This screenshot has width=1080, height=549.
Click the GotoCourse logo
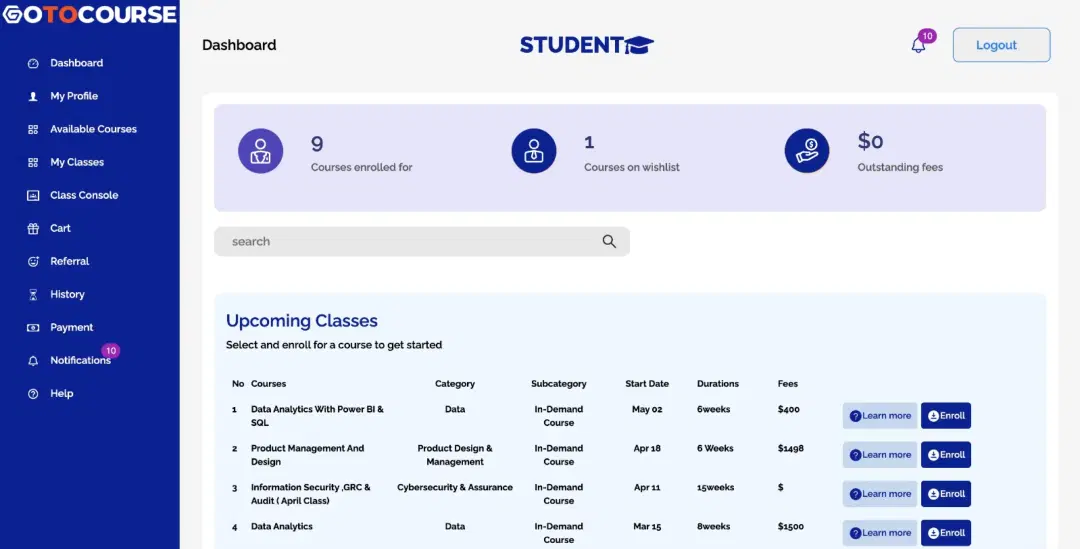click(x=89, y=15)
